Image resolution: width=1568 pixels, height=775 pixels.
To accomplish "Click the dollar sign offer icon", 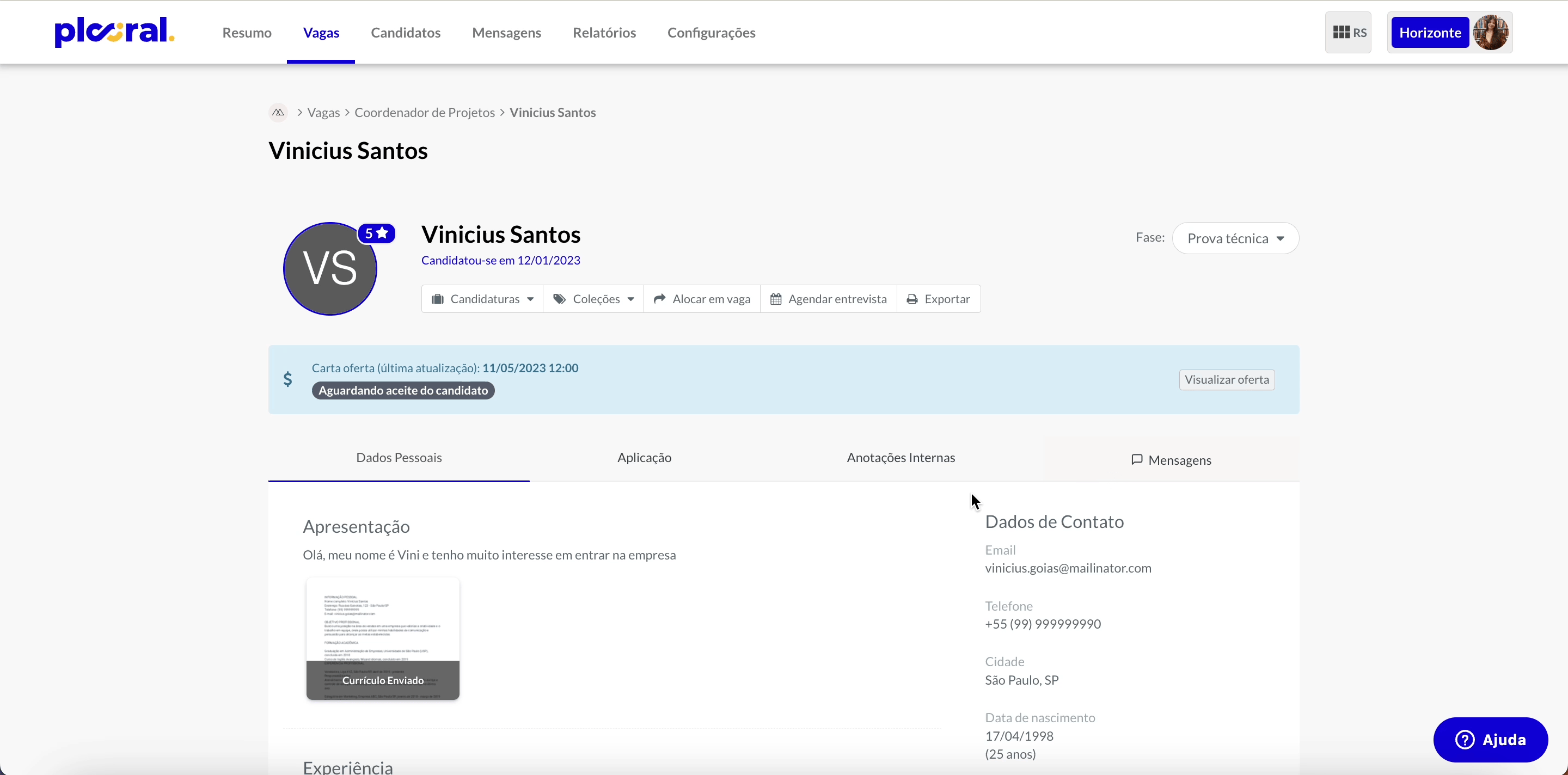I will (x=288, y=379).
